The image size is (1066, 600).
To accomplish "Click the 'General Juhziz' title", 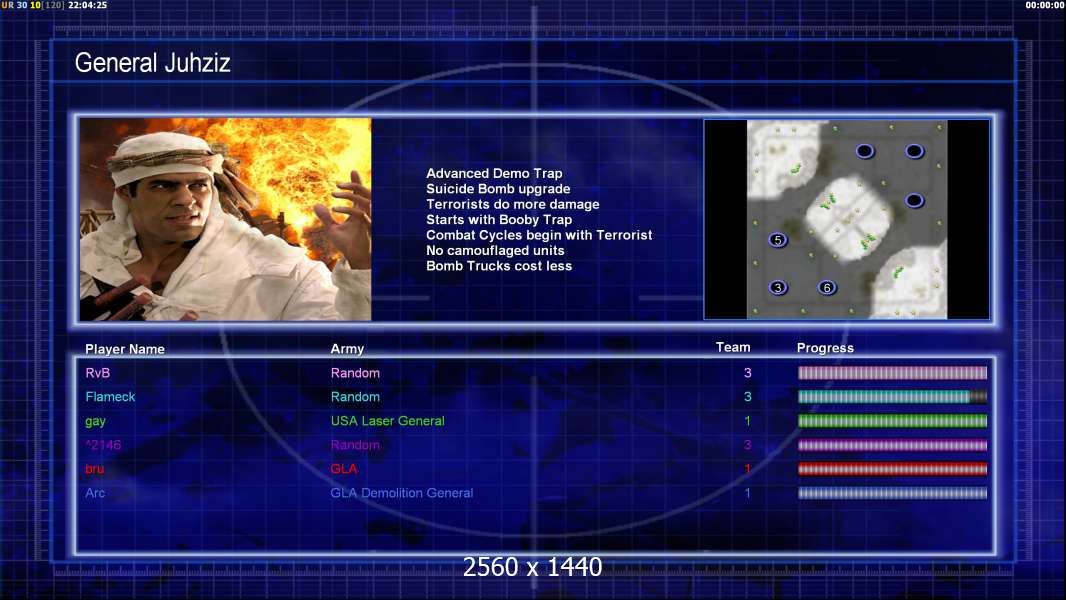I will pyautogui.click(x=152, y=63).
